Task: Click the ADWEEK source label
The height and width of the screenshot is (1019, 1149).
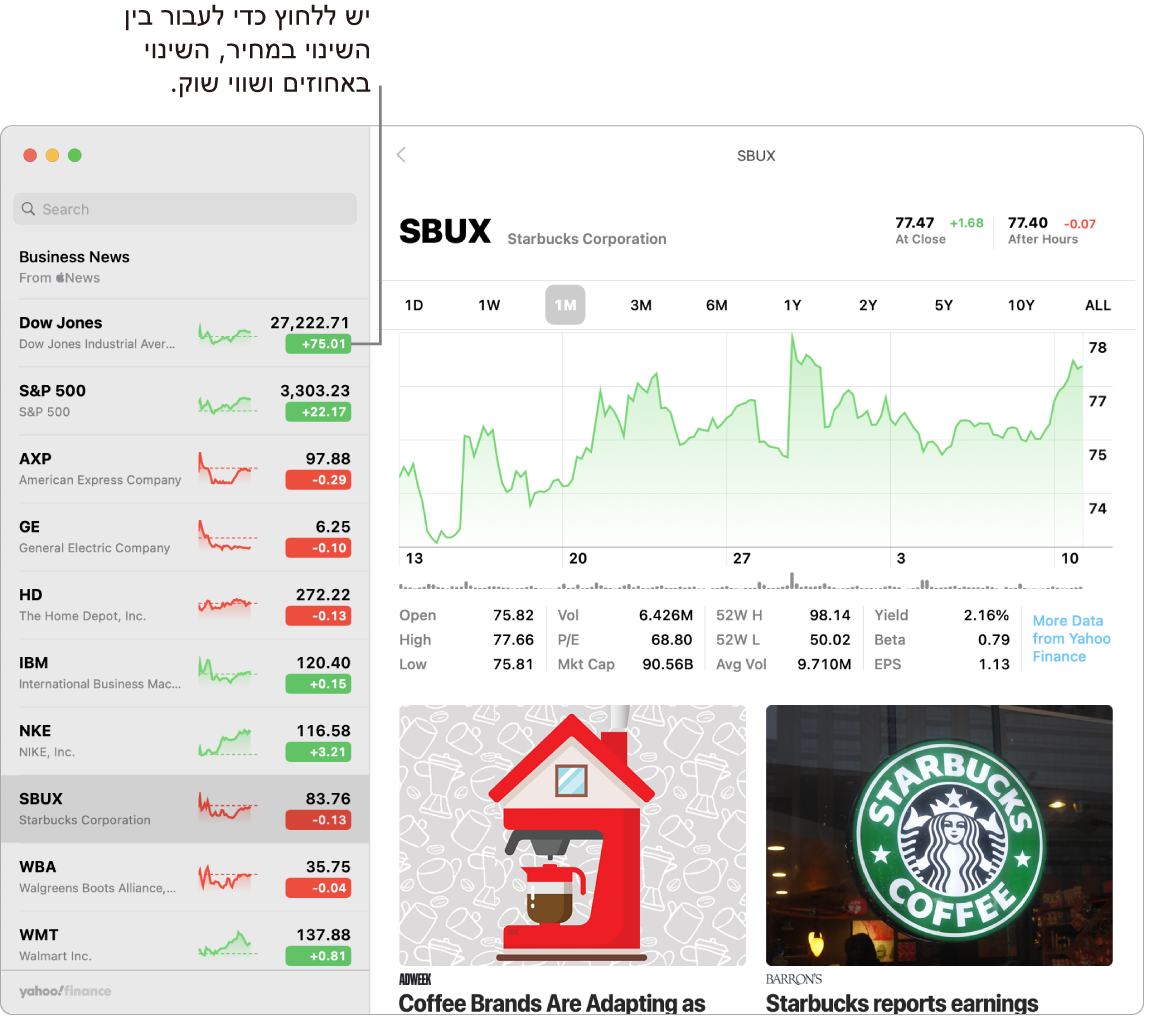Action: [415, 979]
